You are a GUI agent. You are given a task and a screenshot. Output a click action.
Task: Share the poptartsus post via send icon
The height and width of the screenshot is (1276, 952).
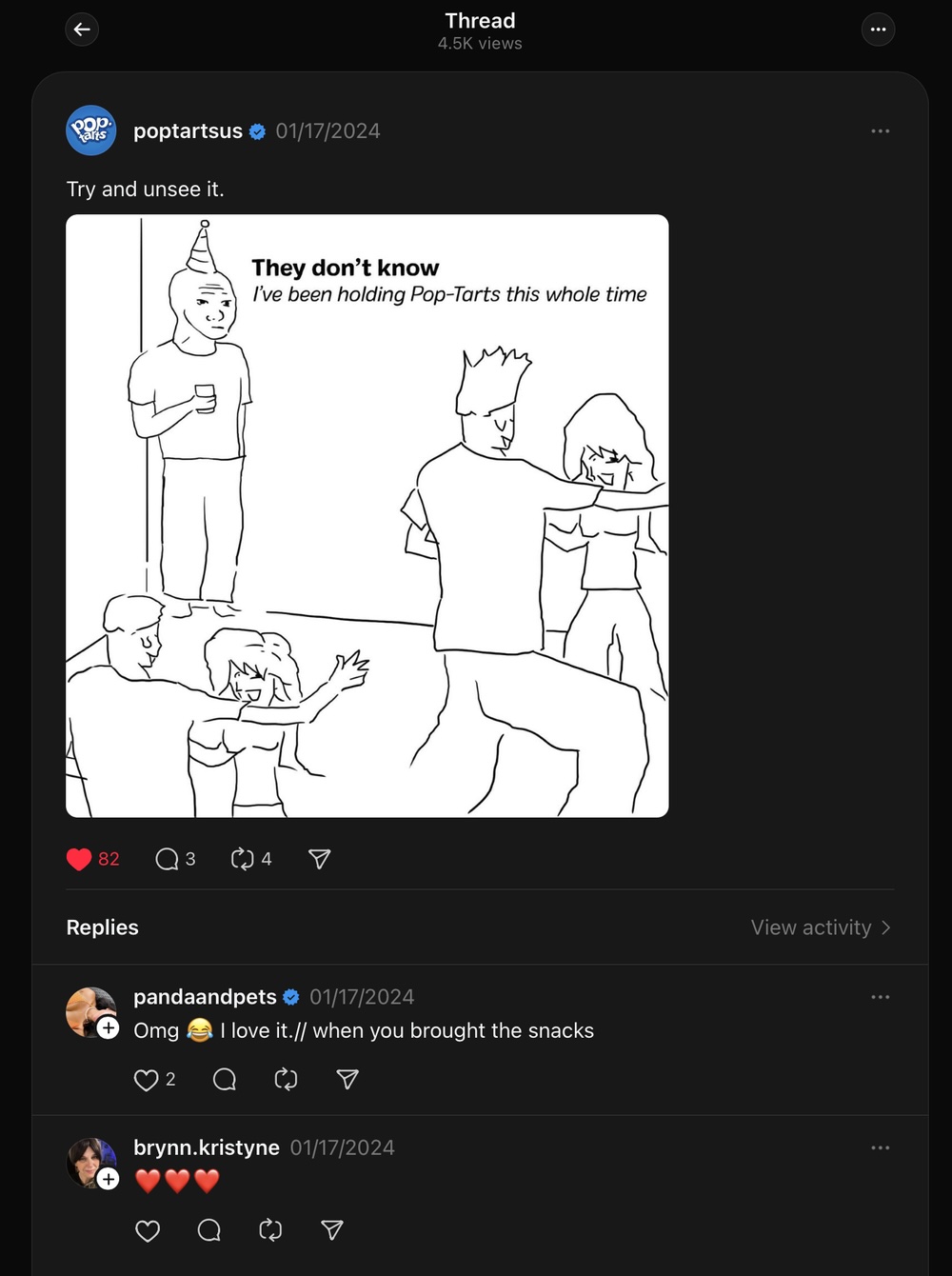pos(320,859)
